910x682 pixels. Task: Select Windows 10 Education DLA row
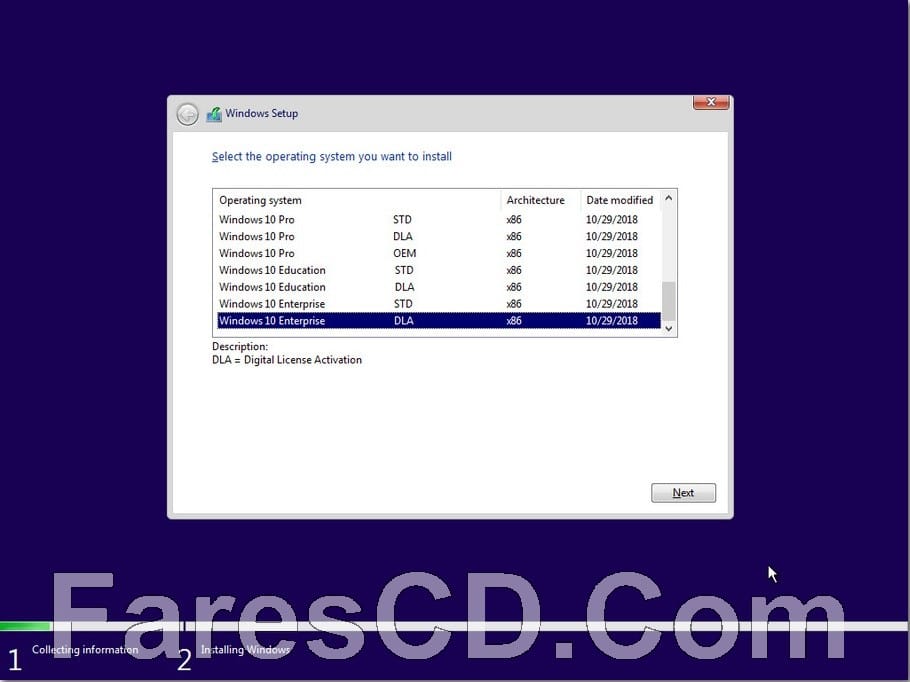[x=439, y=287]
